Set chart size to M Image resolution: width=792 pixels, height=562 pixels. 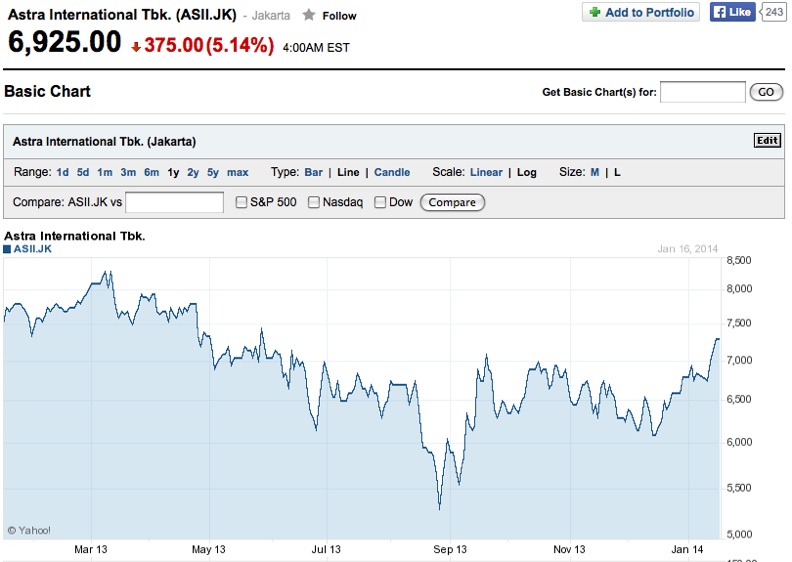click(x=595, y=172)
